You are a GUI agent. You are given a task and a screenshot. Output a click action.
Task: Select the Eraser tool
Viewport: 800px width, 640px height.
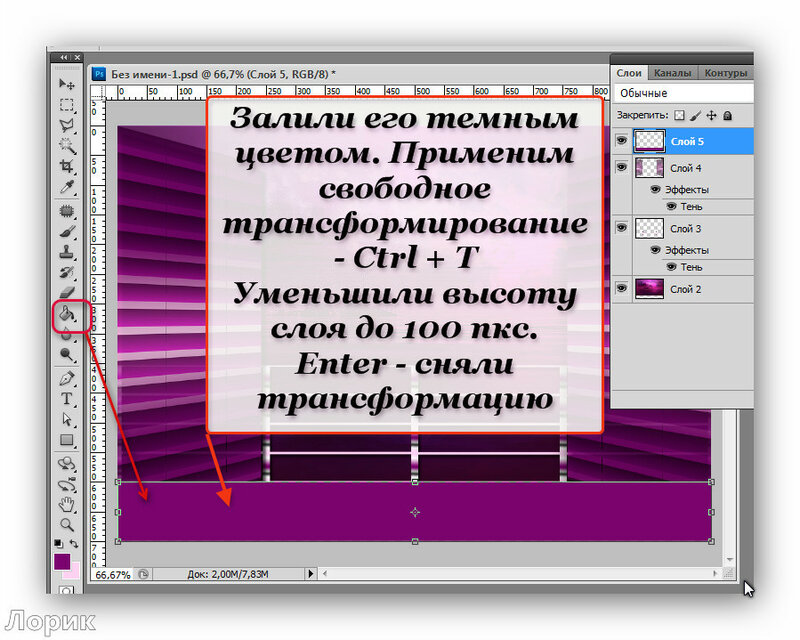pyautogui.click(x=67, y=293)
